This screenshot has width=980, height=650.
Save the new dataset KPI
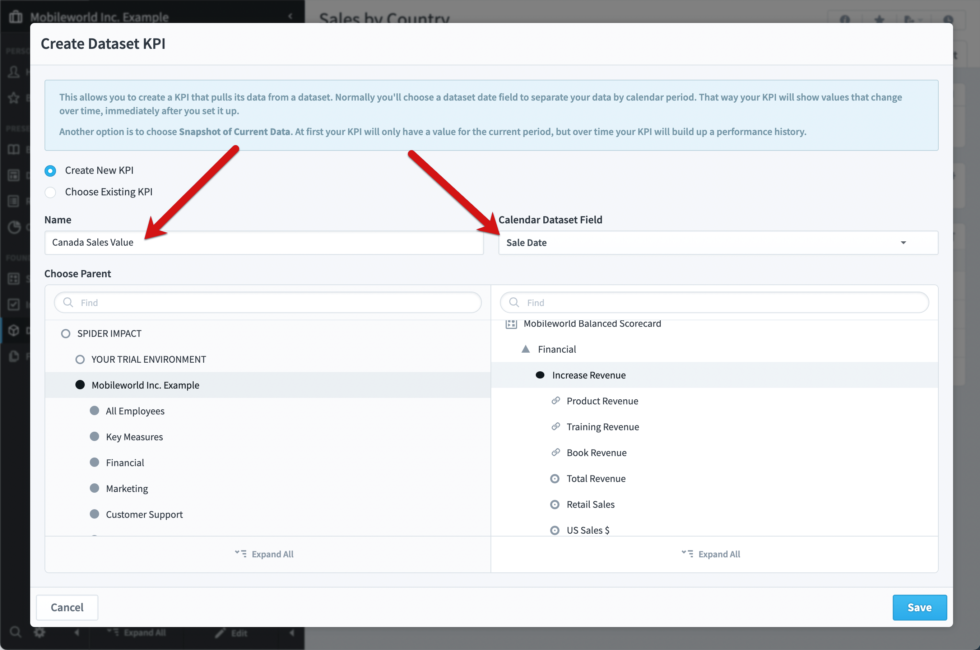[918, 607]
